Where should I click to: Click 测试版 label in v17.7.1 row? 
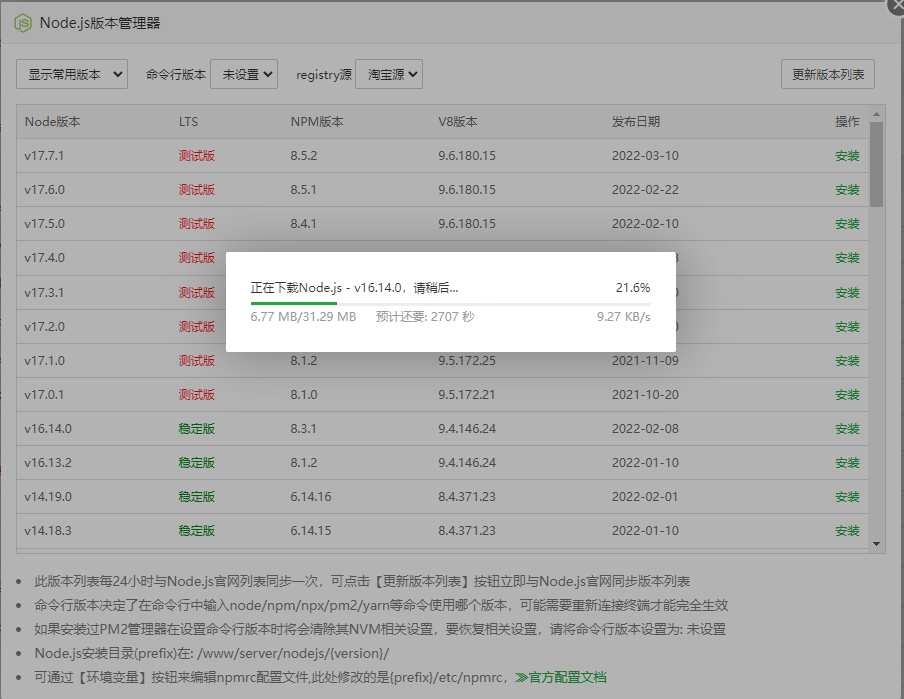[x=197, y=156]
